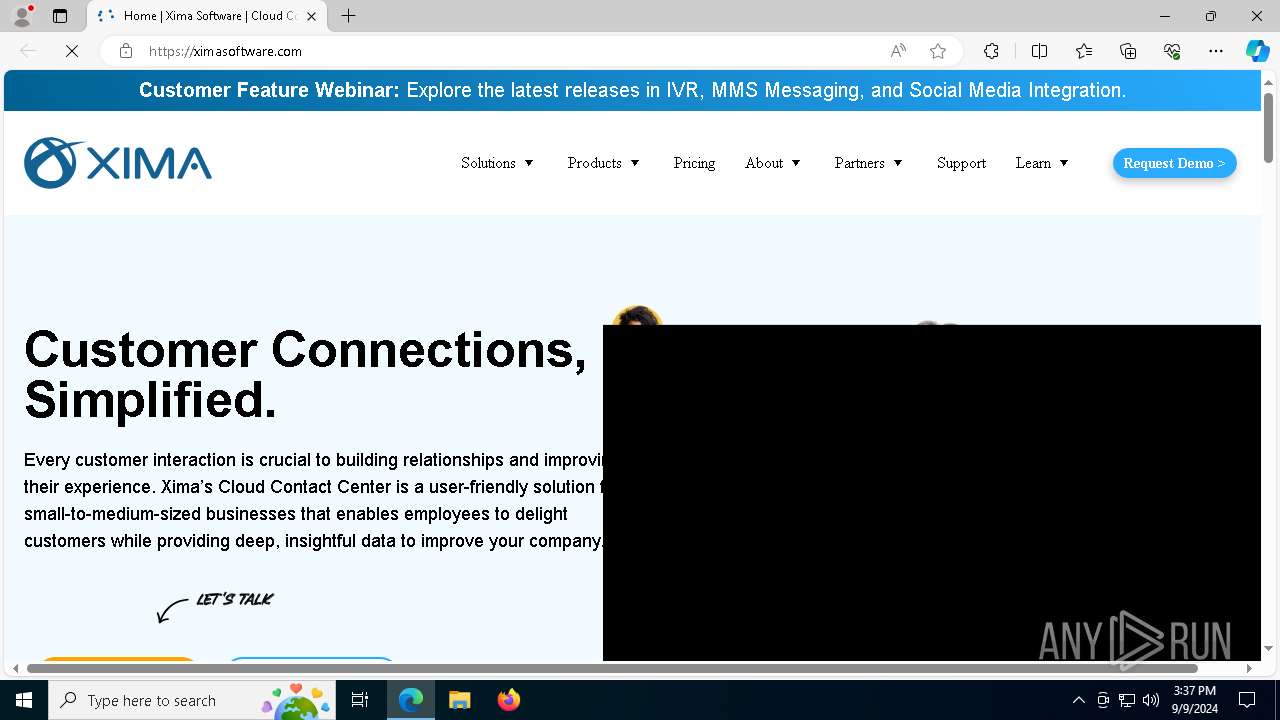The width and height of the screenshot is (1280, 720).
Task: Click the Edge profile icon
Action: (22, 16)
